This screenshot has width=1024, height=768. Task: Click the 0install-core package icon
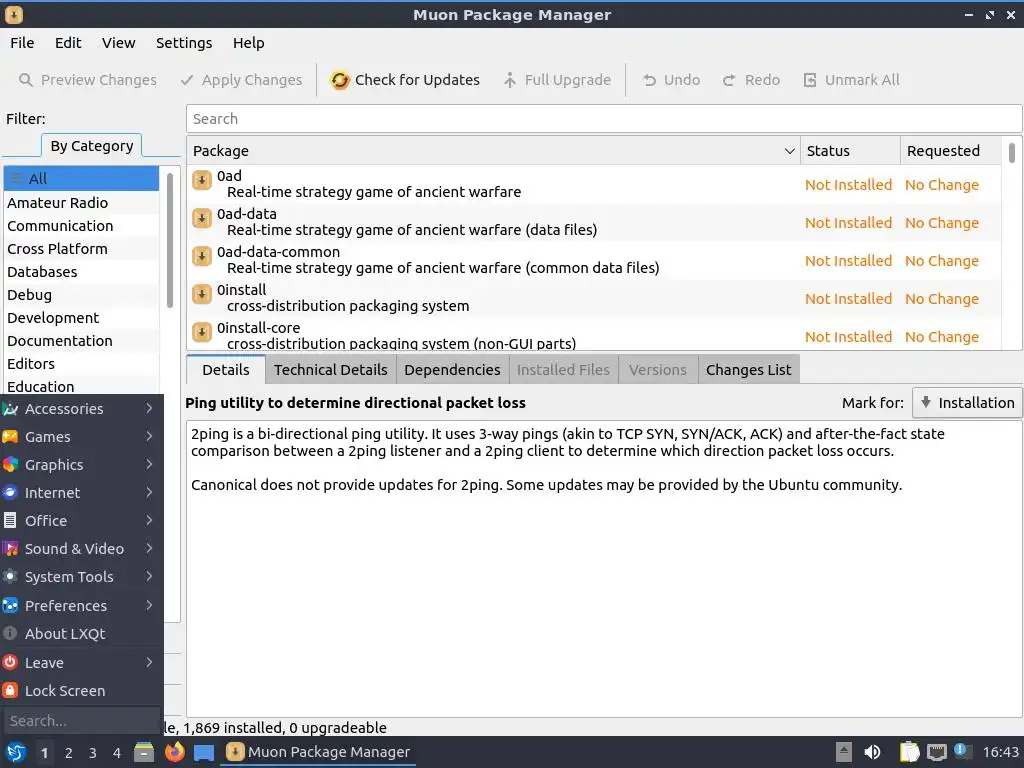coord(202,332)
